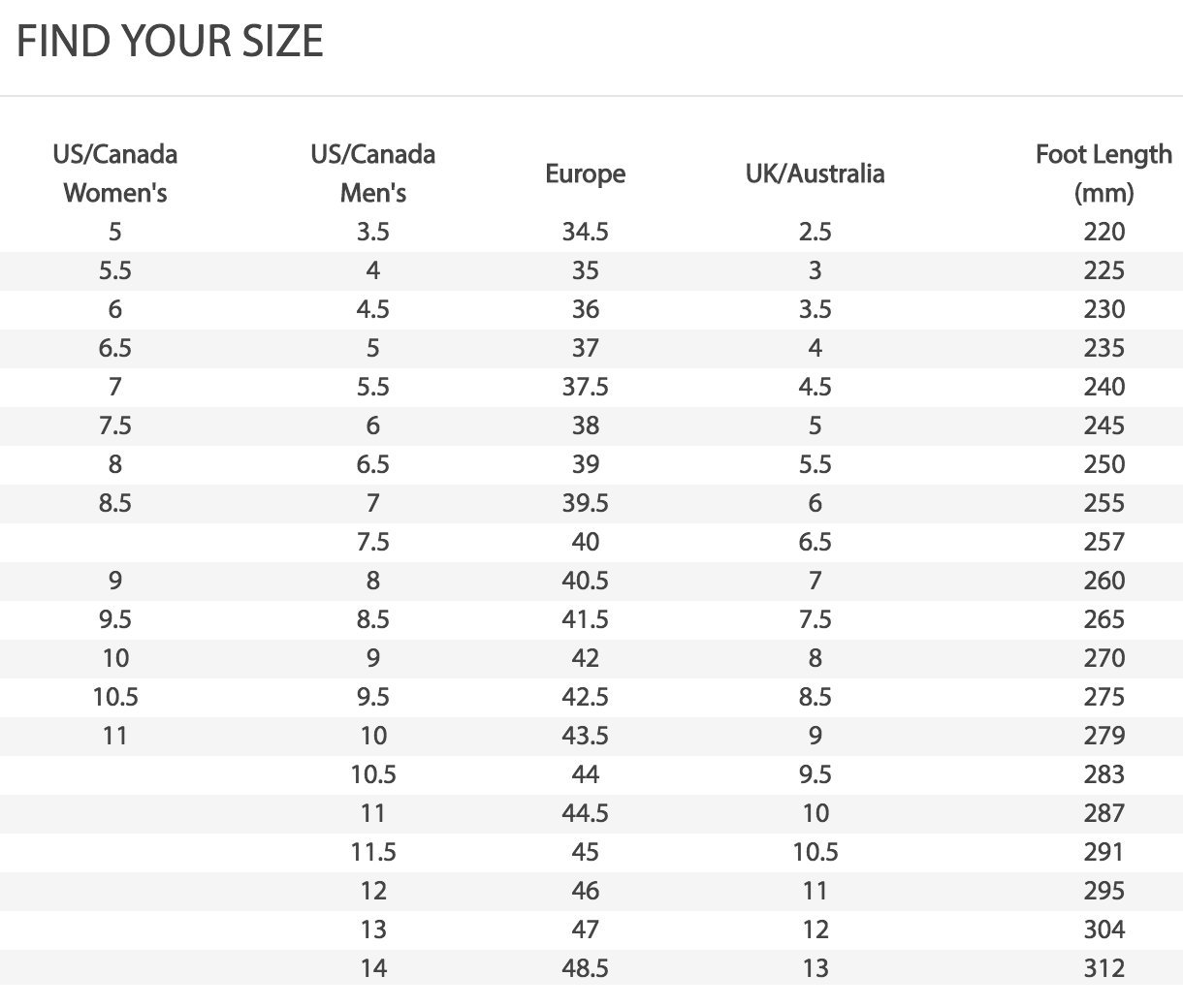Select Women's size 6.5 cell
Viewport: 1183px width, 1008px height.
click(115, 348)
